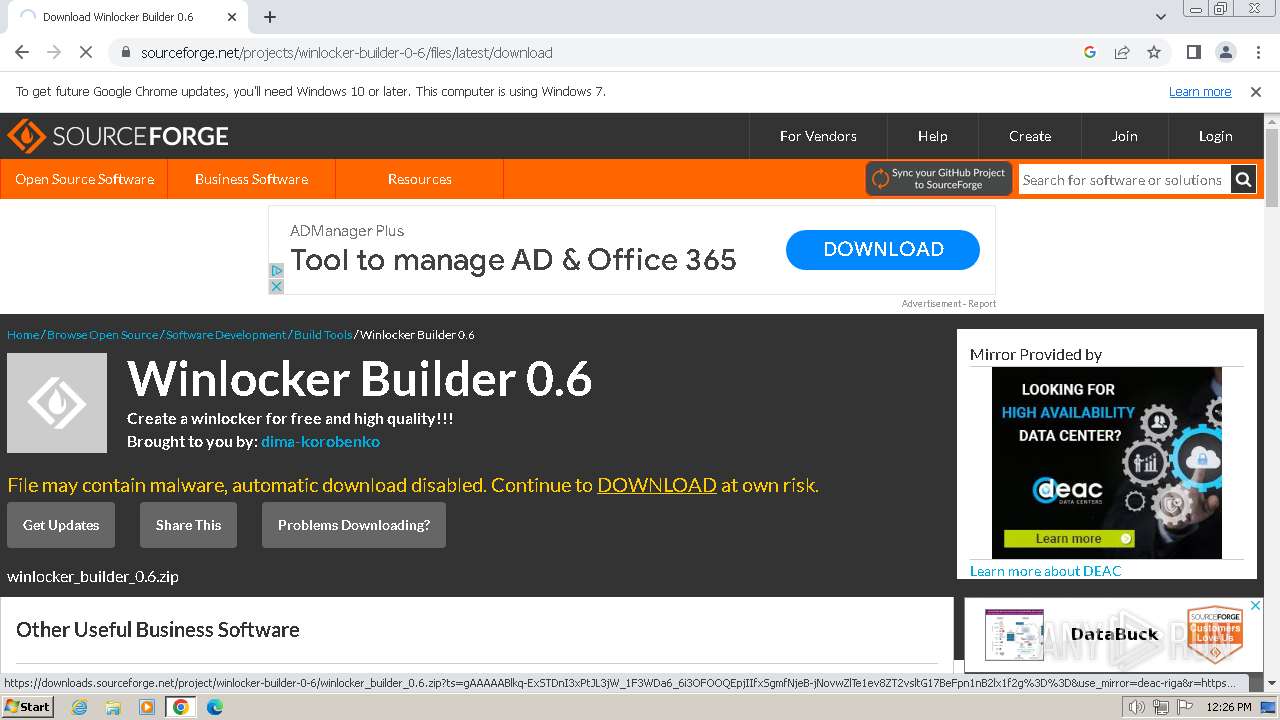Viewport: 1280px width, 720px height.
Task: Open the Help menu item
Action: 933,136
